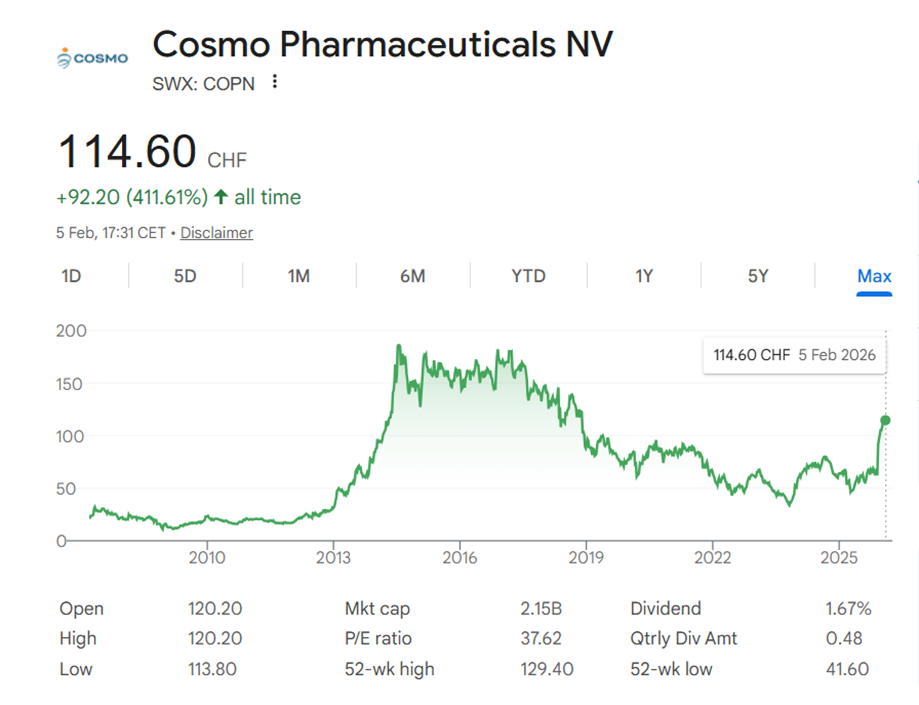This screenshot has width=919, height=705.
Task: Select the 1D time range tab
Action: pyautogui.click(x=71, y=276)
